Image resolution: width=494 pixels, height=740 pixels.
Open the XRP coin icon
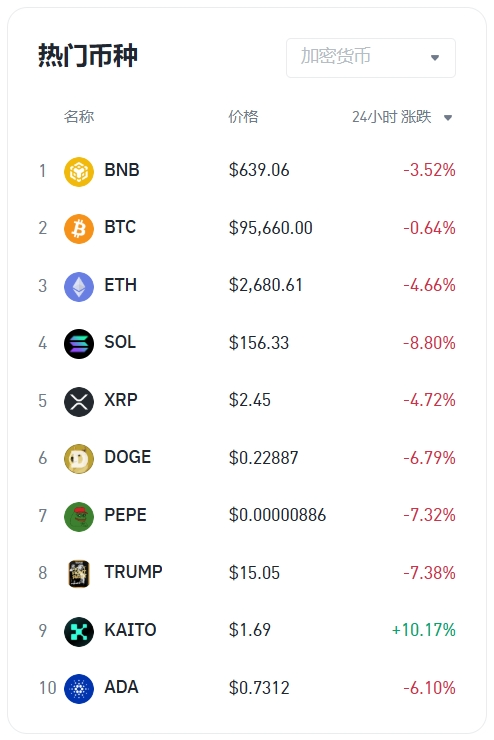(79, 401)
